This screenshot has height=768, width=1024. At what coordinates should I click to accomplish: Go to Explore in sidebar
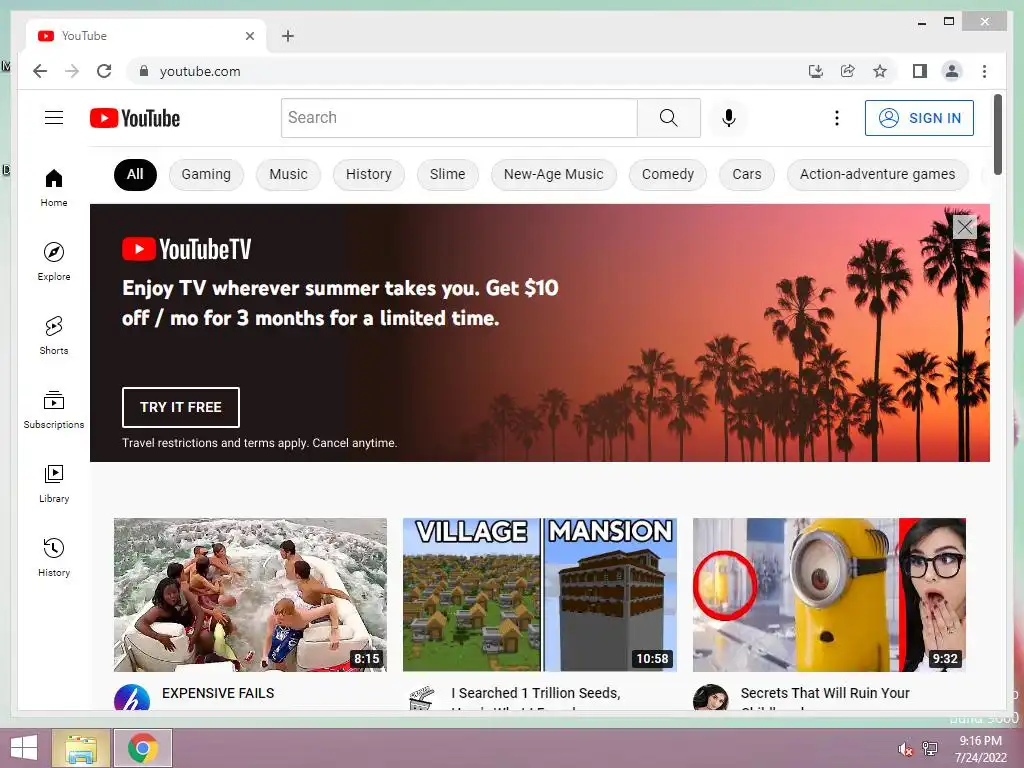tap(54, 261)
